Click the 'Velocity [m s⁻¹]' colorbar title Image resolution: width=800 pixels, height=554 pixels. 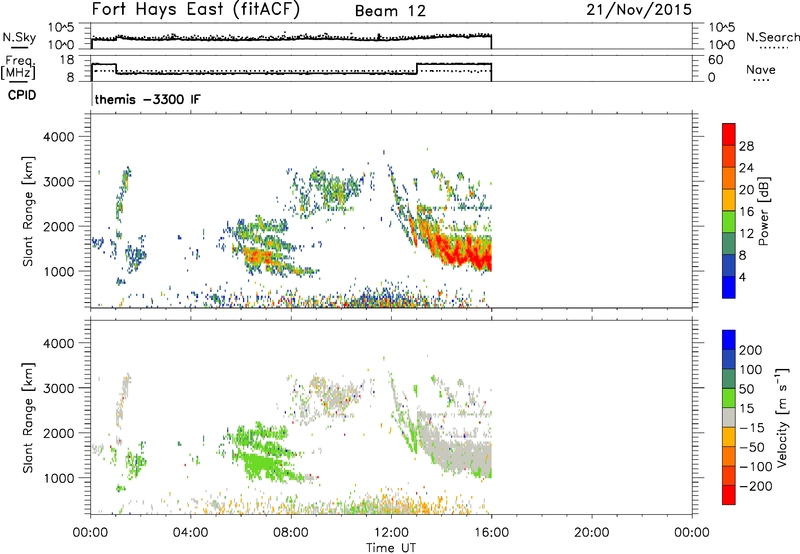783,418
